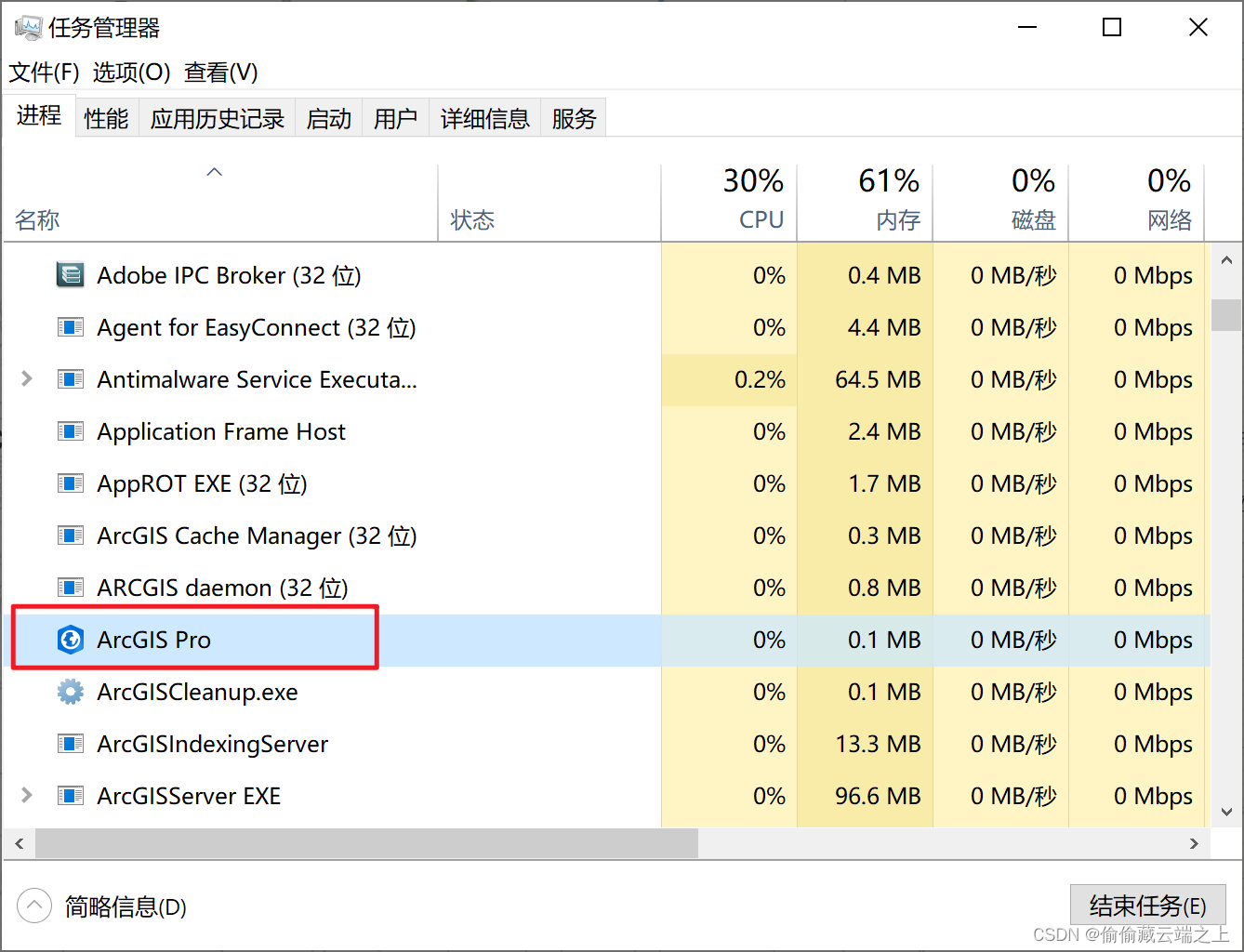
Task: Select the Application Frame Host name
Action: [221, 431]
